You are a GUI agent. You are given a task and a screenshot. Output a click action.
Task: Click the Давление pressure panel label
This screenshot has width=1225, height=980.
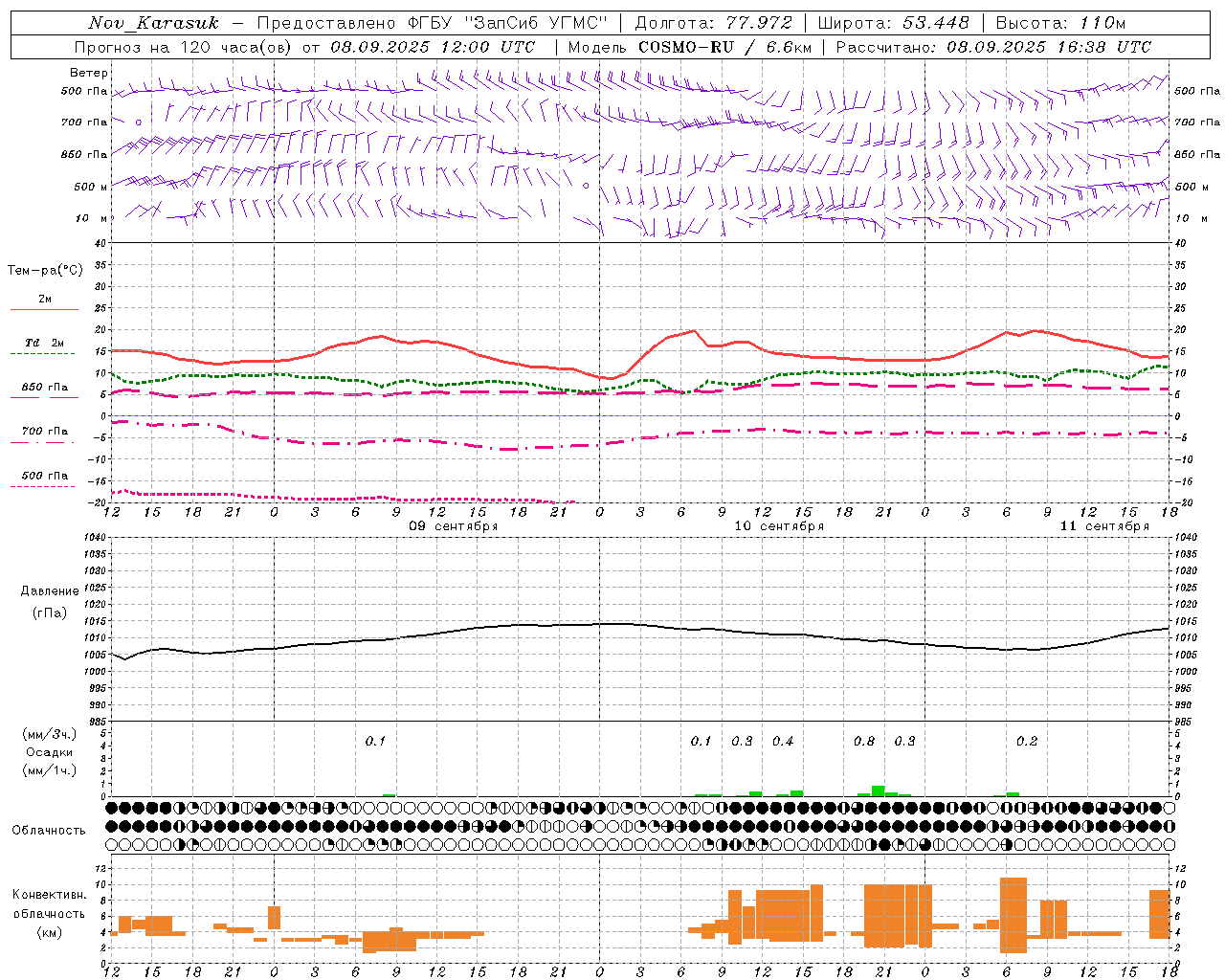pos(50,591)
